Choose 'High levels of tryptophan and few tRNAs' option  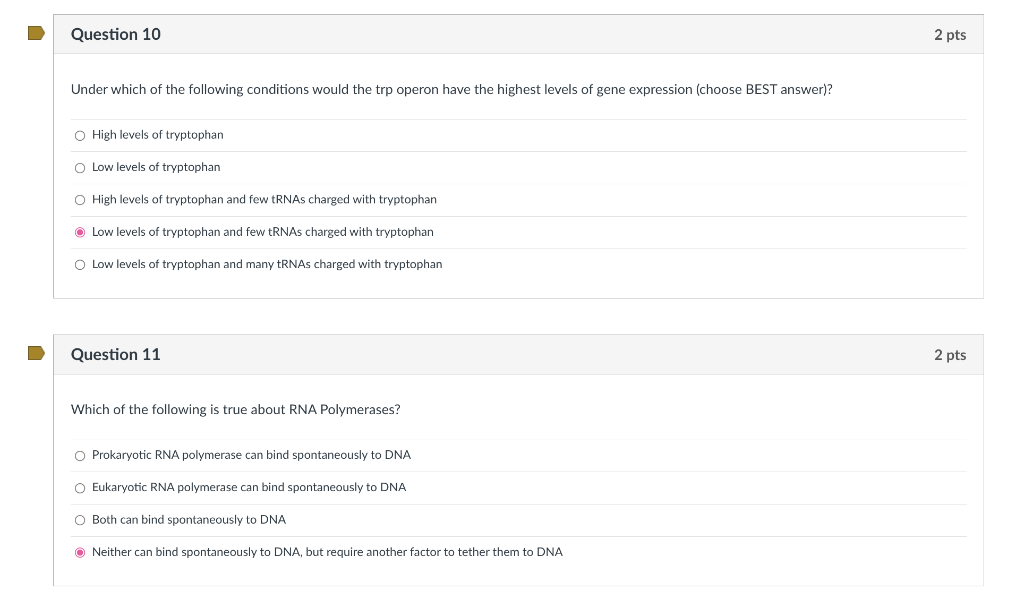click(80, 200)
